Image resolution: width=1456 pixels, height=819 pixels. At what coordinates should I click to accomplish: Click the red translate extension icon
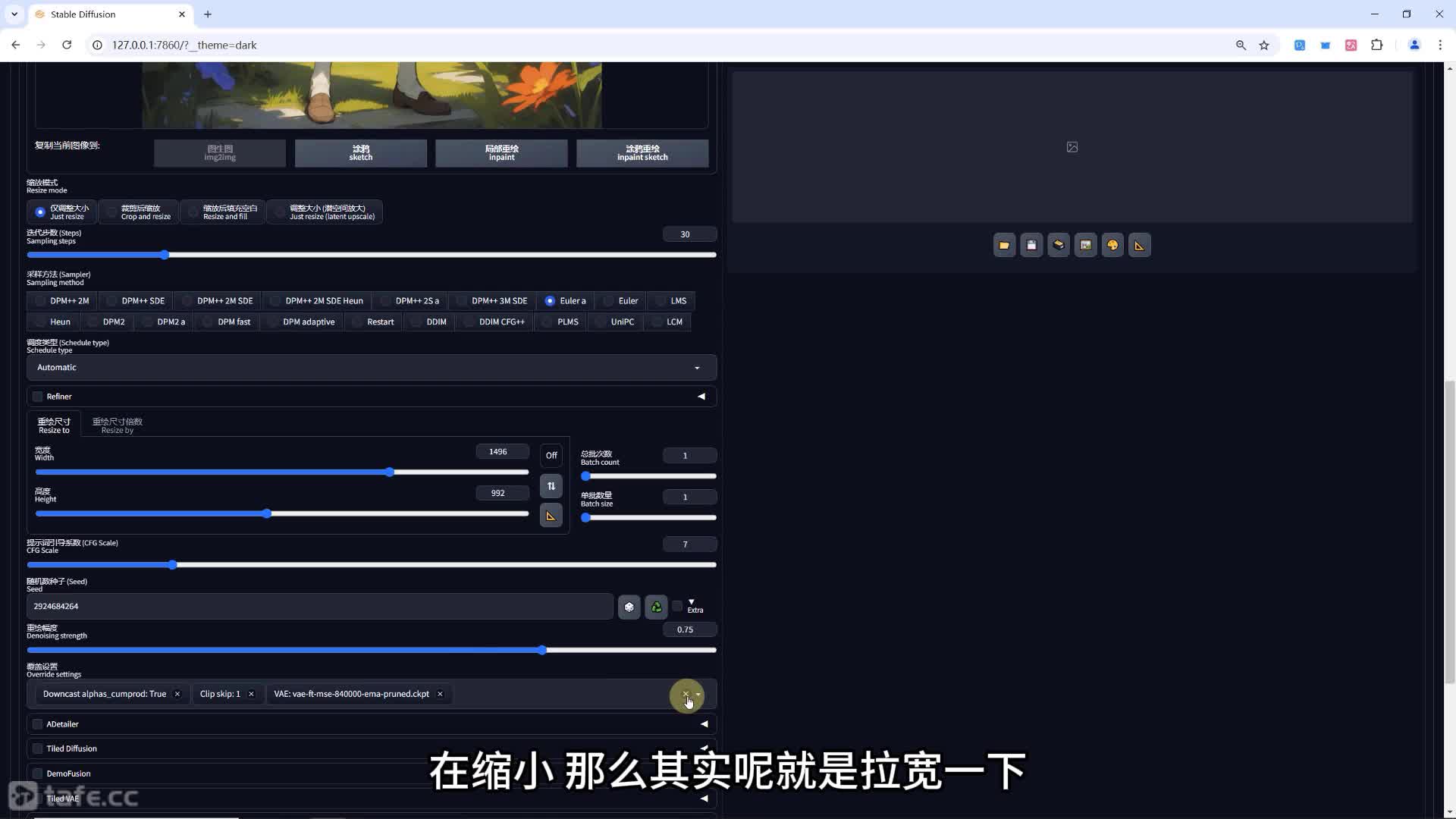point(1351,45)
